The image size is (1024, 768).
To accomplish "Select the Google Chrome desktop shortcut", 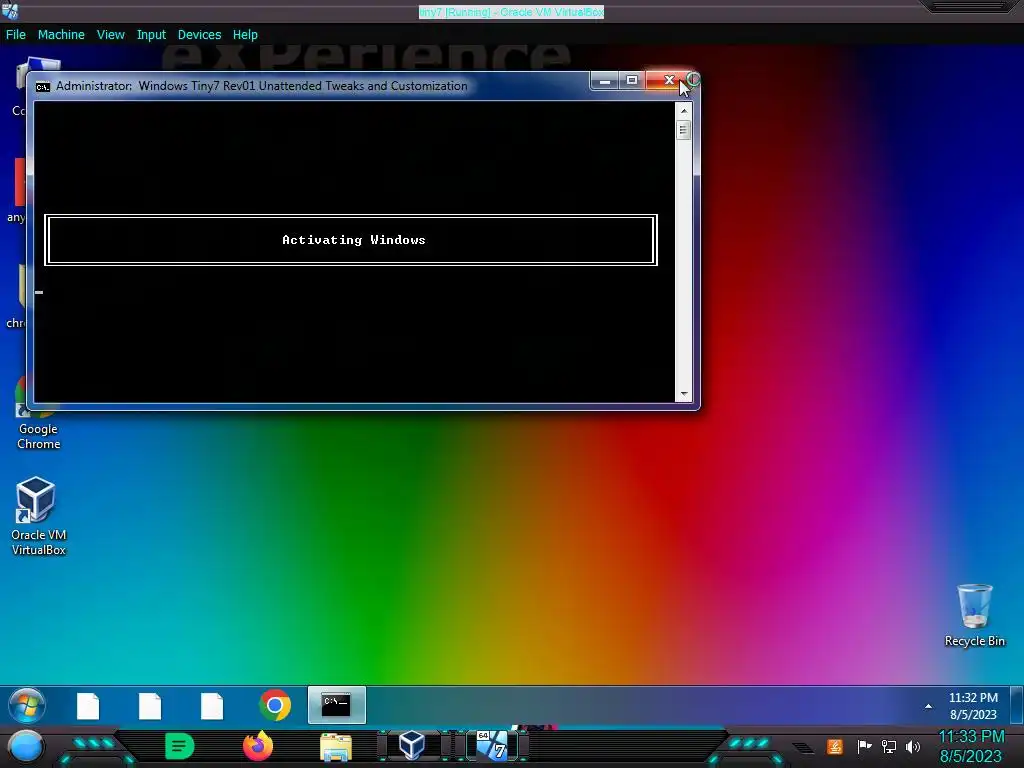I will coord(38,413).
